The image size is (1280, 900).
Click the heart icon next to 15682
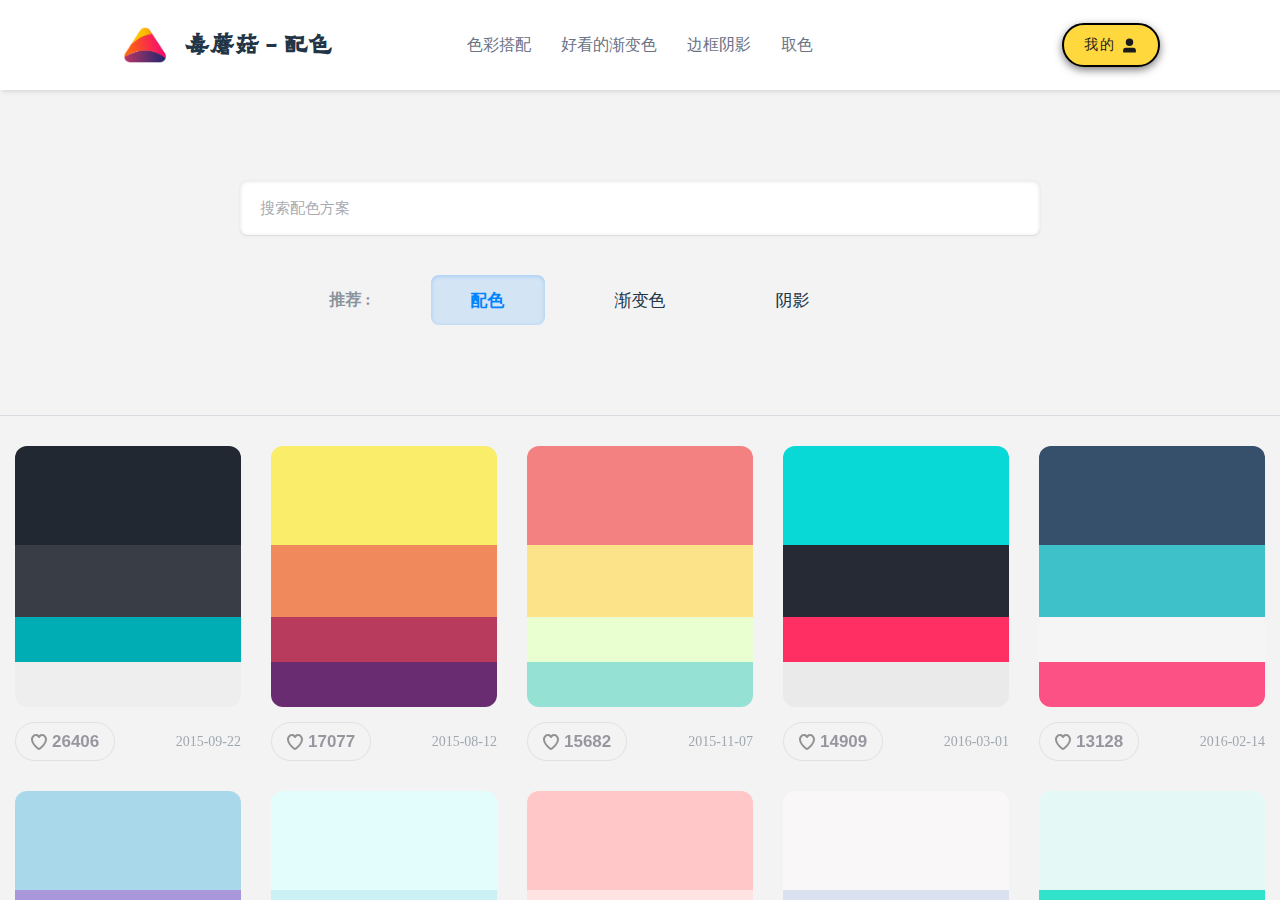tap(551, 742)
